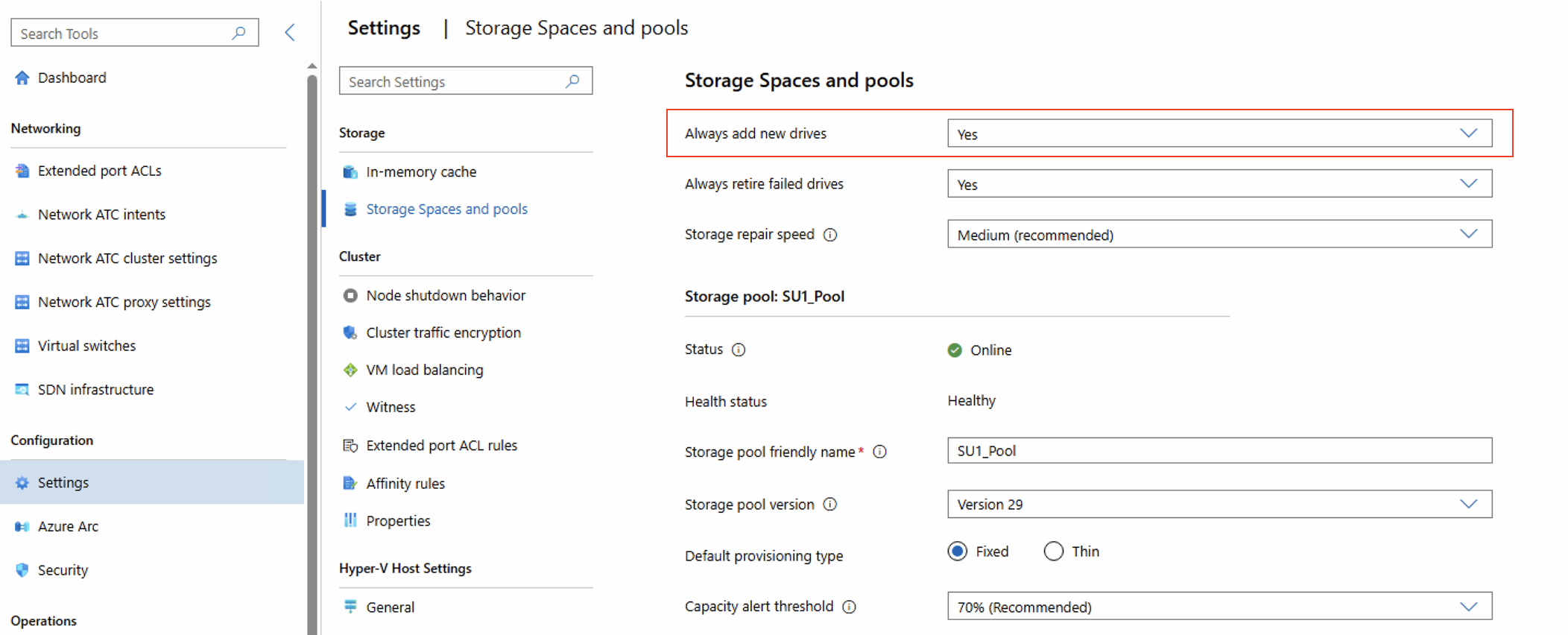The image size is (1568, 635).
Task: Open Network ATC intents tool
Action: coord(101,215)
